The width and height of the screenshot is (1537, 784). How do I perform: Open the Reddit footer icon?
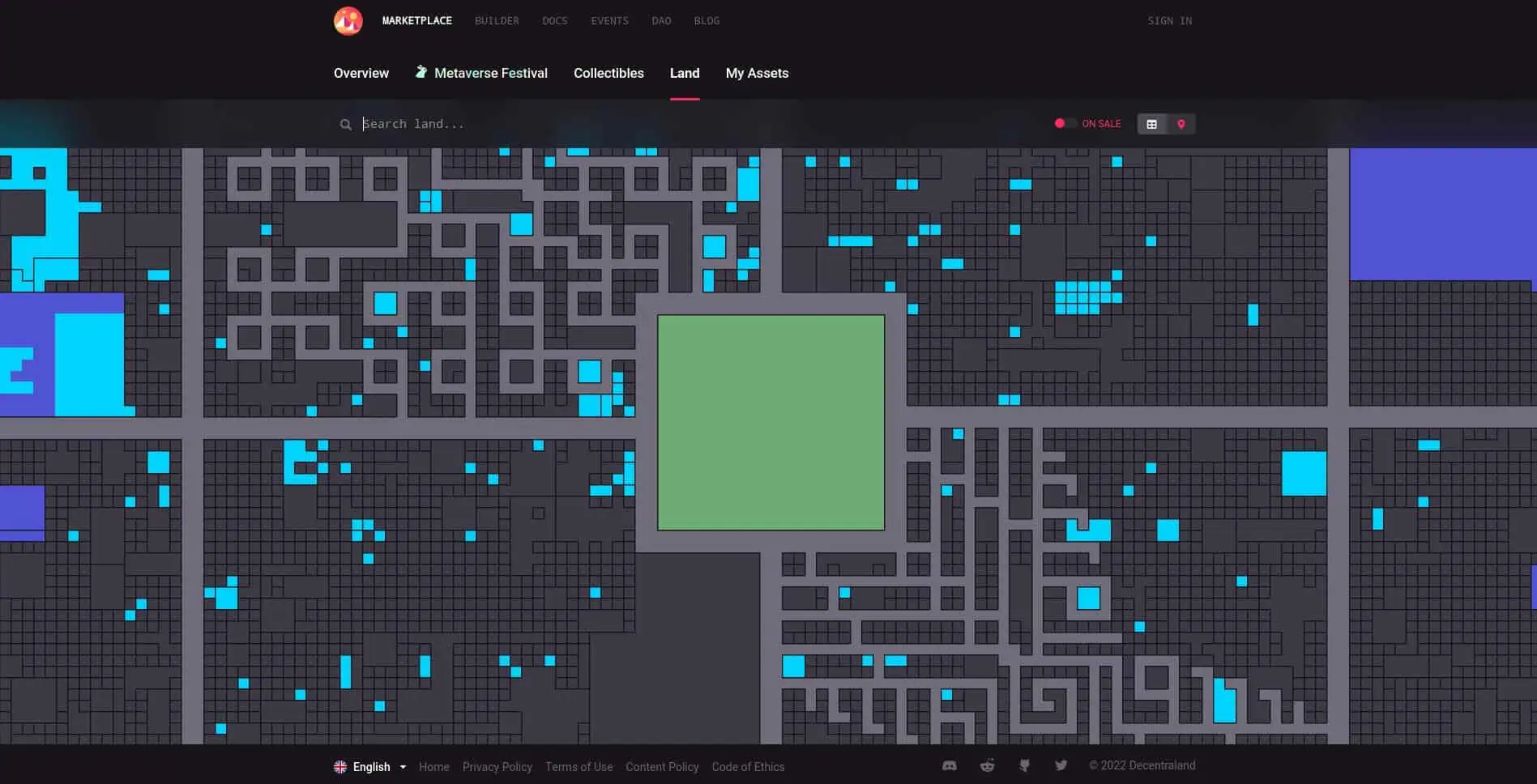point(987,765)
